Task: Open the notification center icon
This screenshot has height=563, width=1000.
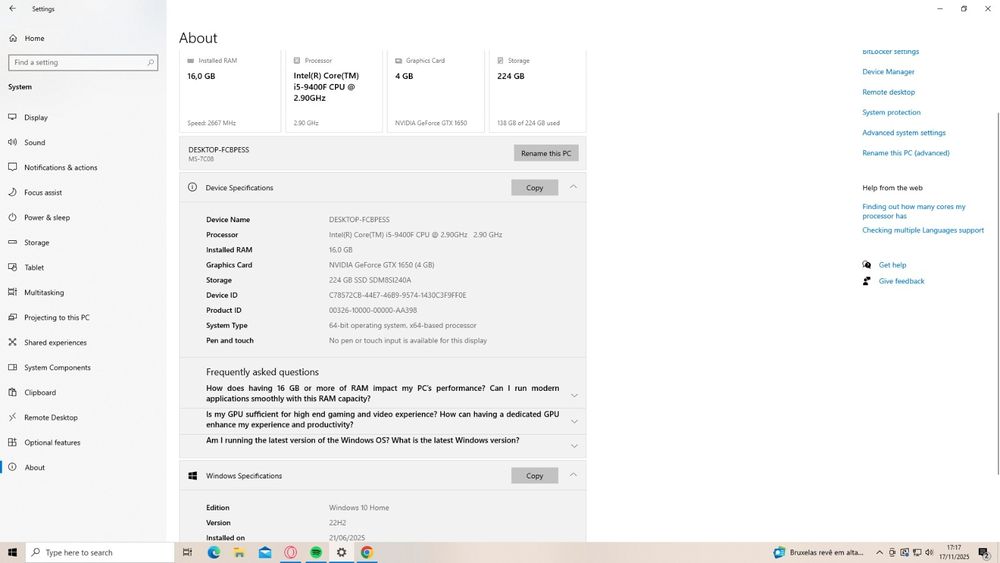Action: coord(985,552)
